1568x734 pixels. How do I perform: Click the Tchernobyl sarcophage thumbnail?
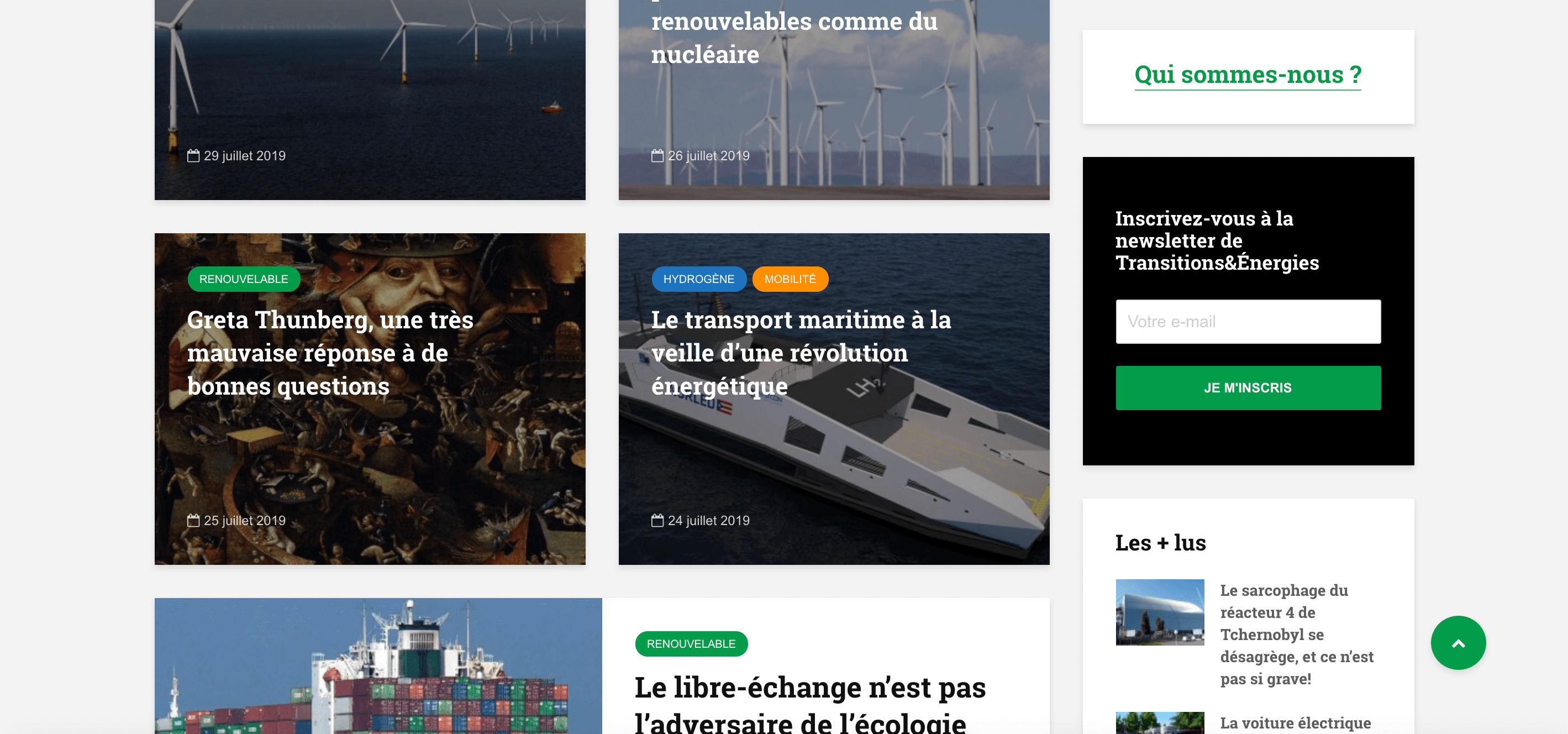coord(1160,612)
